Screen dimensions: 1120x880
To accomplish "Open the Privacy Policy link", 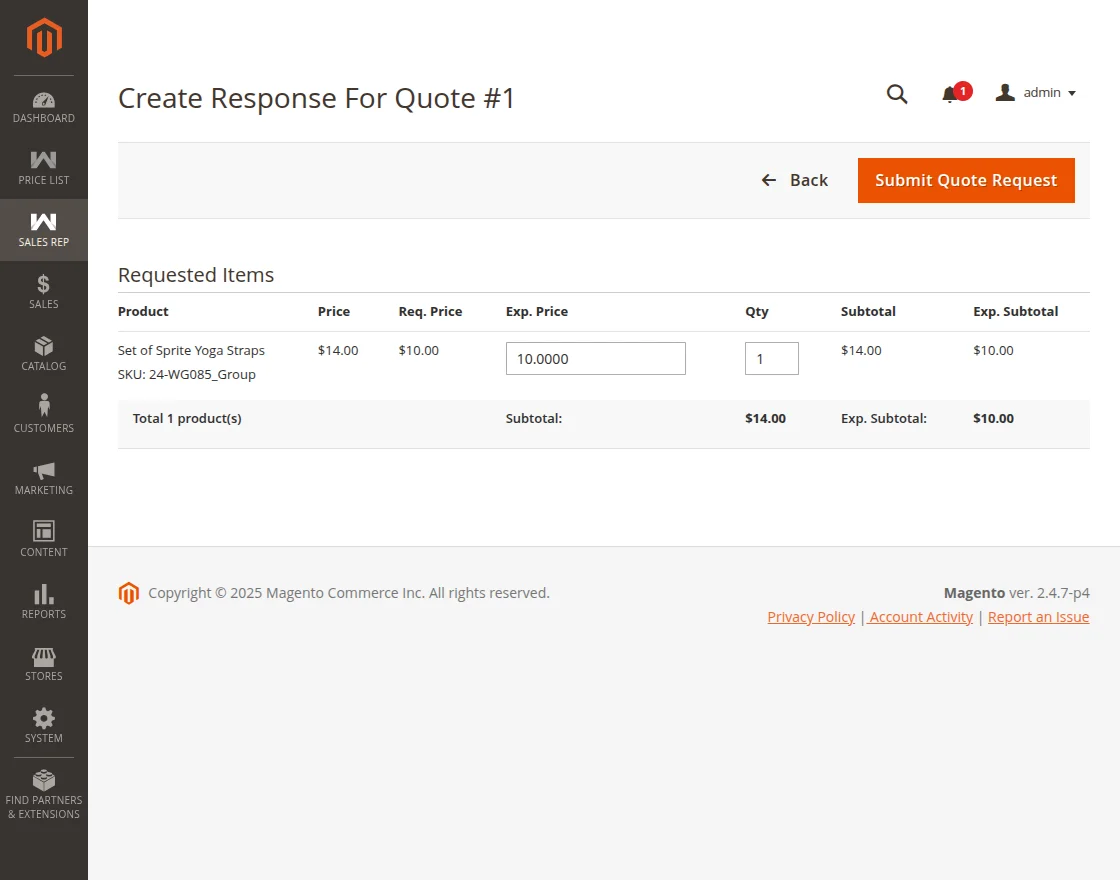I will [811, 617].
